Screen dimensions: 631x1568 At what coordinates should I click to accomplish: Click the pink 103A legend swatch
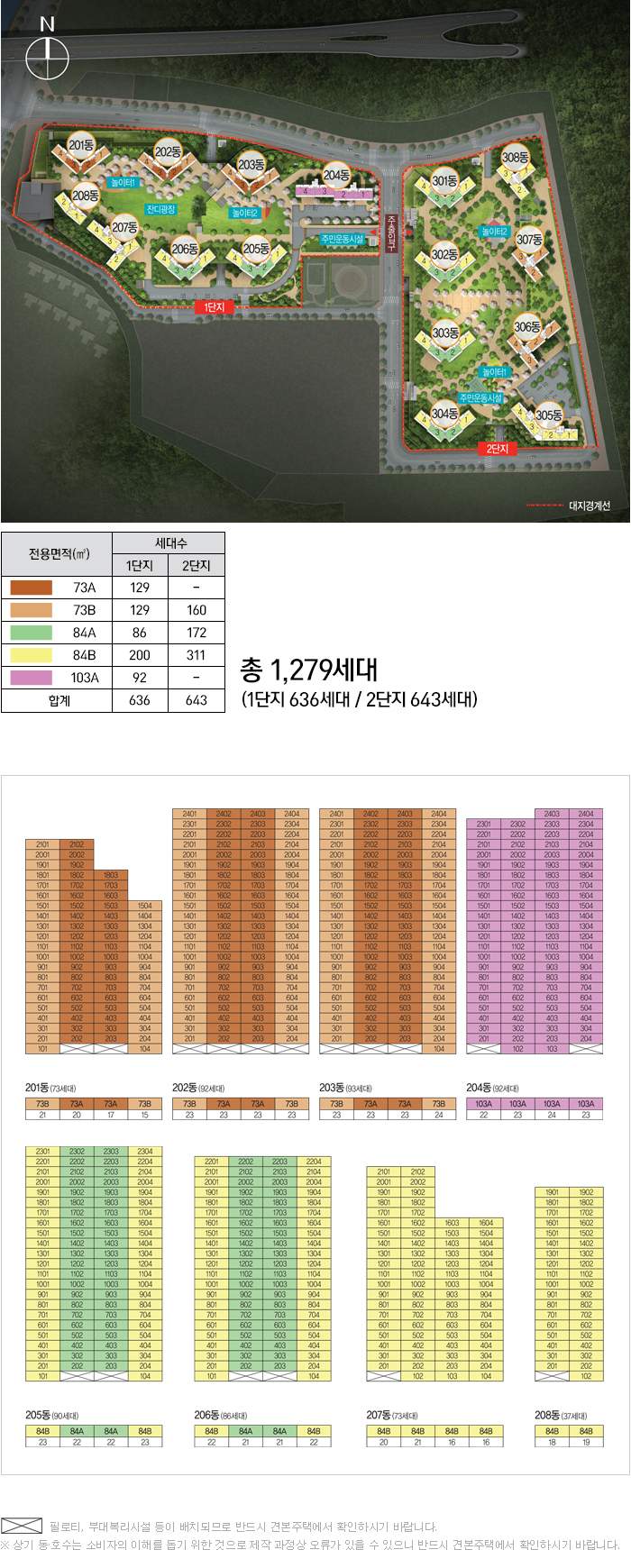32,678
